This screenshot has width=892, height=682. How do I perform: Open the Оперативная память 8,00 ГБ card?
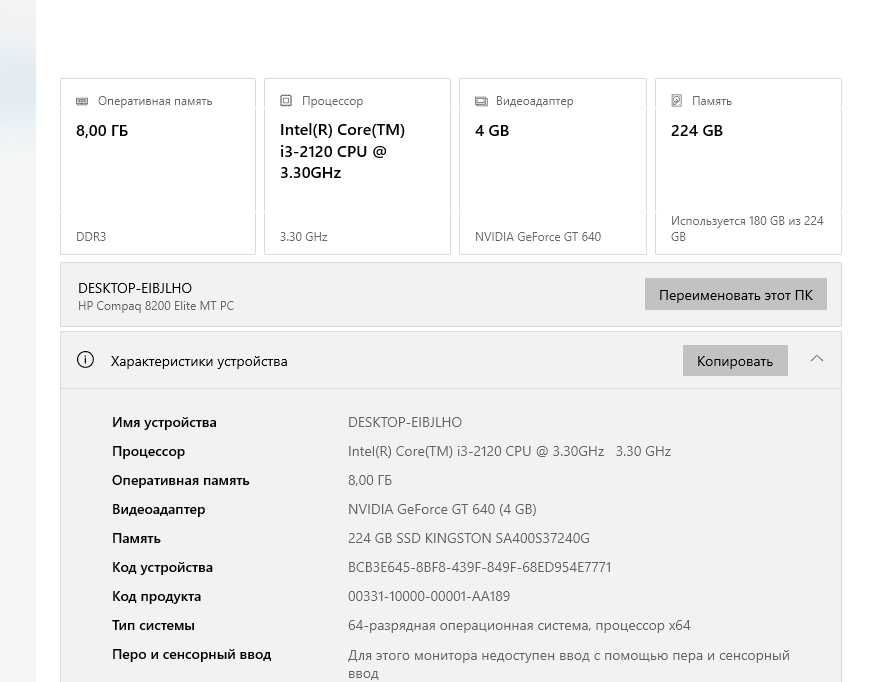158,166
